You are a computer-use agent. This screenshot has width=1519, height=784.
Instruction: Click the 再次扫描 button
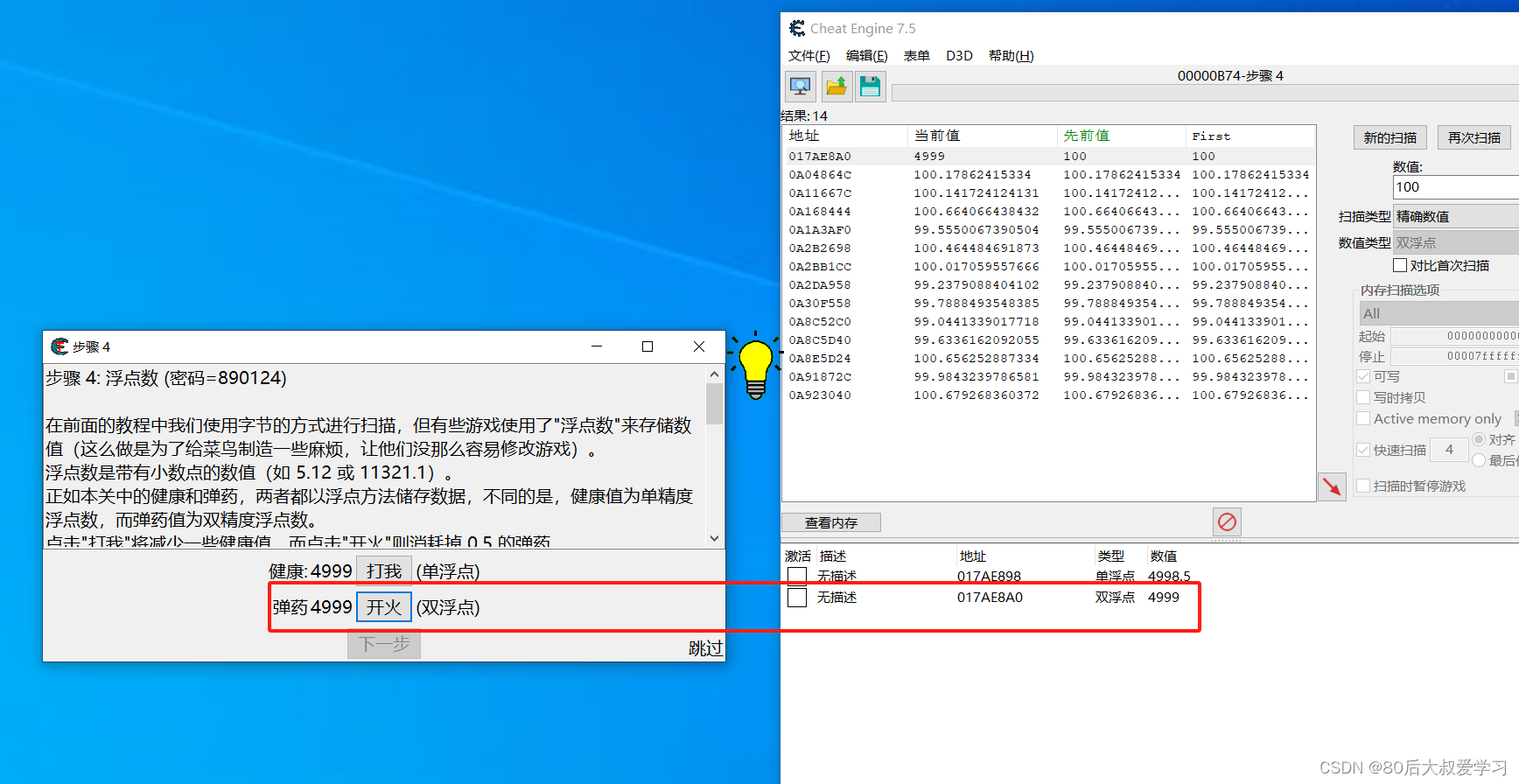pos(1473,137)
